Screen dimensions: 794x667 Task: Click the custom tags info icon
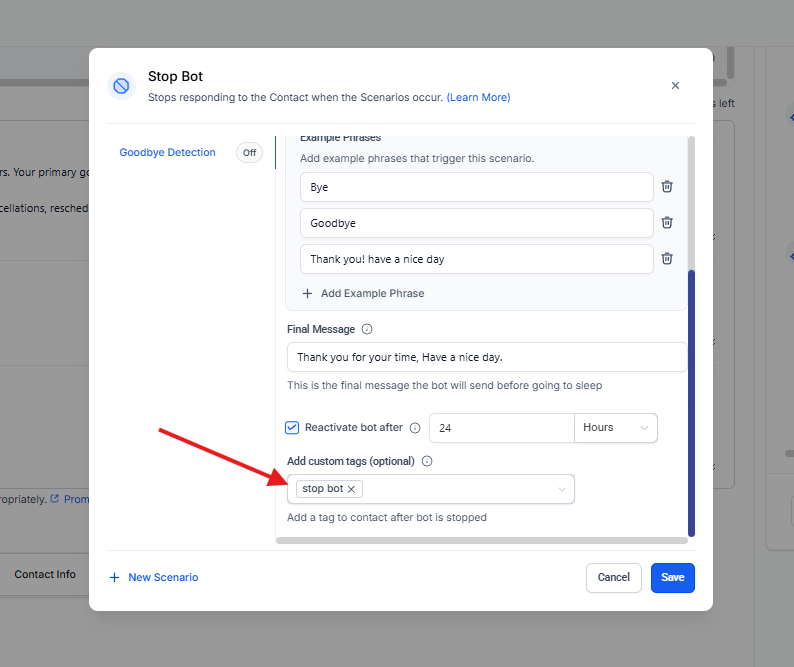427,461
